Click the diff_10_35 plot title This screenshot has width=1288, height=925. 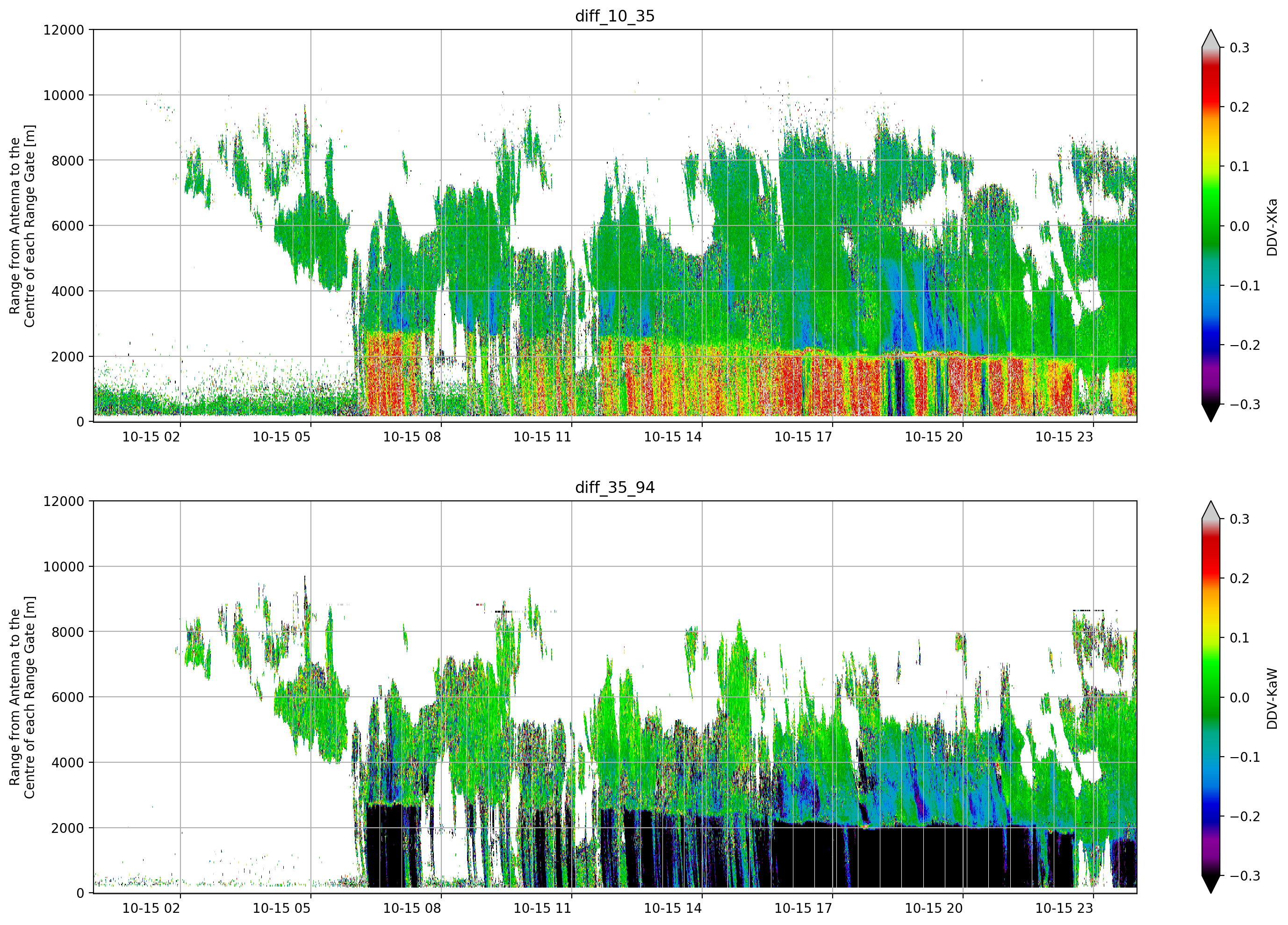(x=614, y=16)
